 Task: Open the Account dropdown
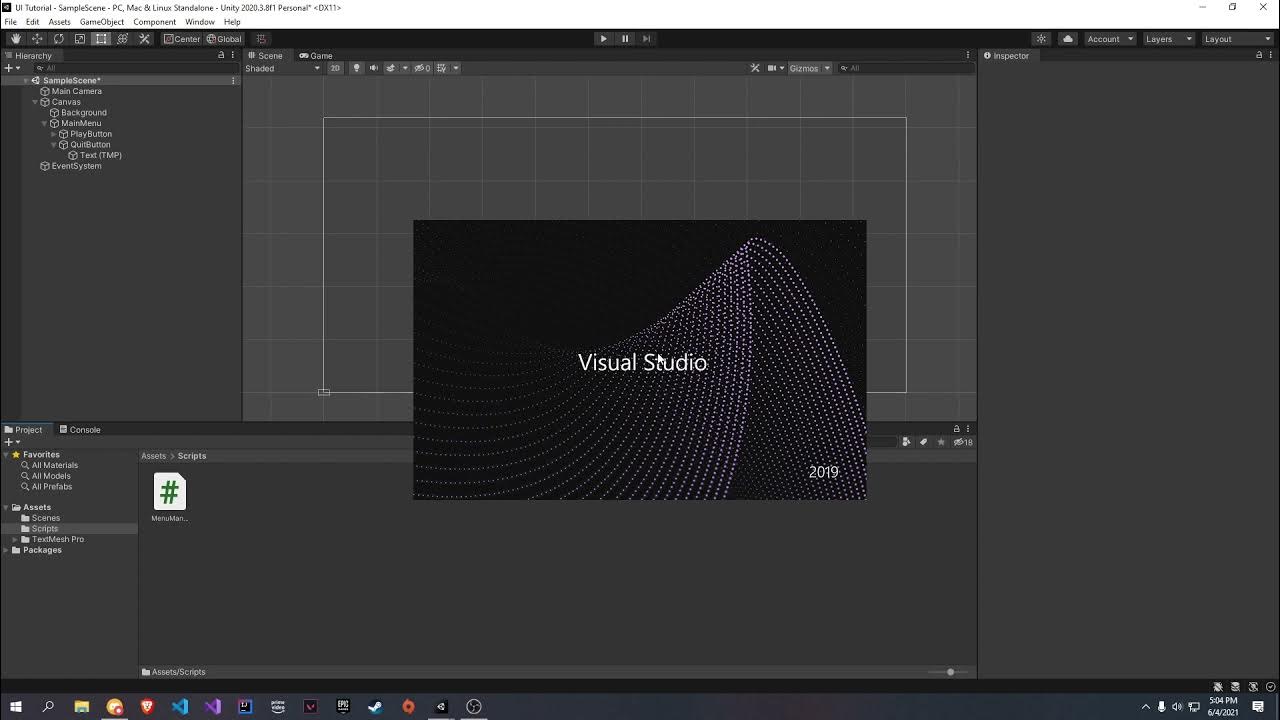click(x=1110, y=39)
